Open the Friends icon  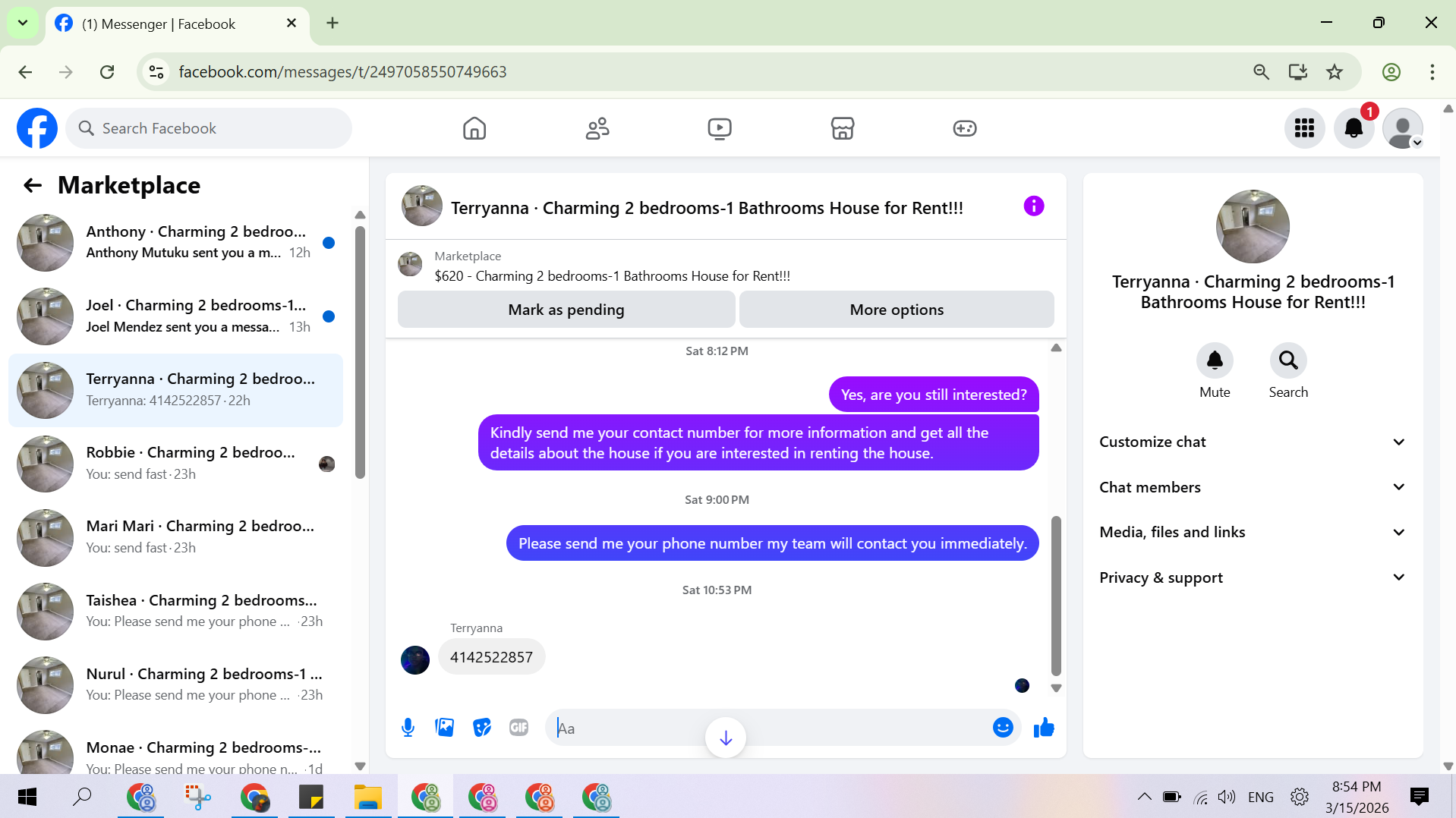point(597,128)
